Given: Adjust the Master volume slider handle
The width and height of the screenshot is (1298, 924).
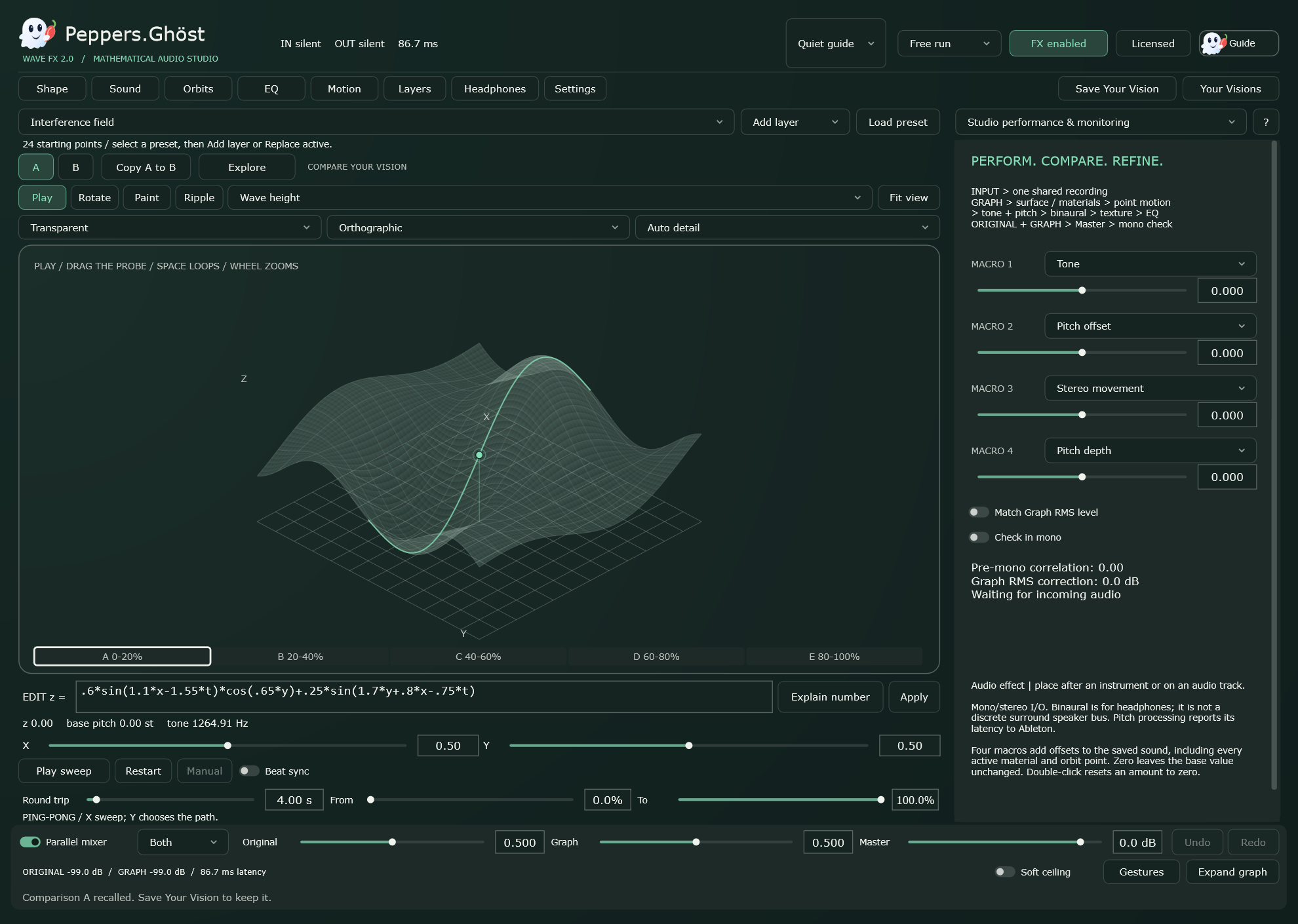Looking at the screenshot, I should 1080,842.
